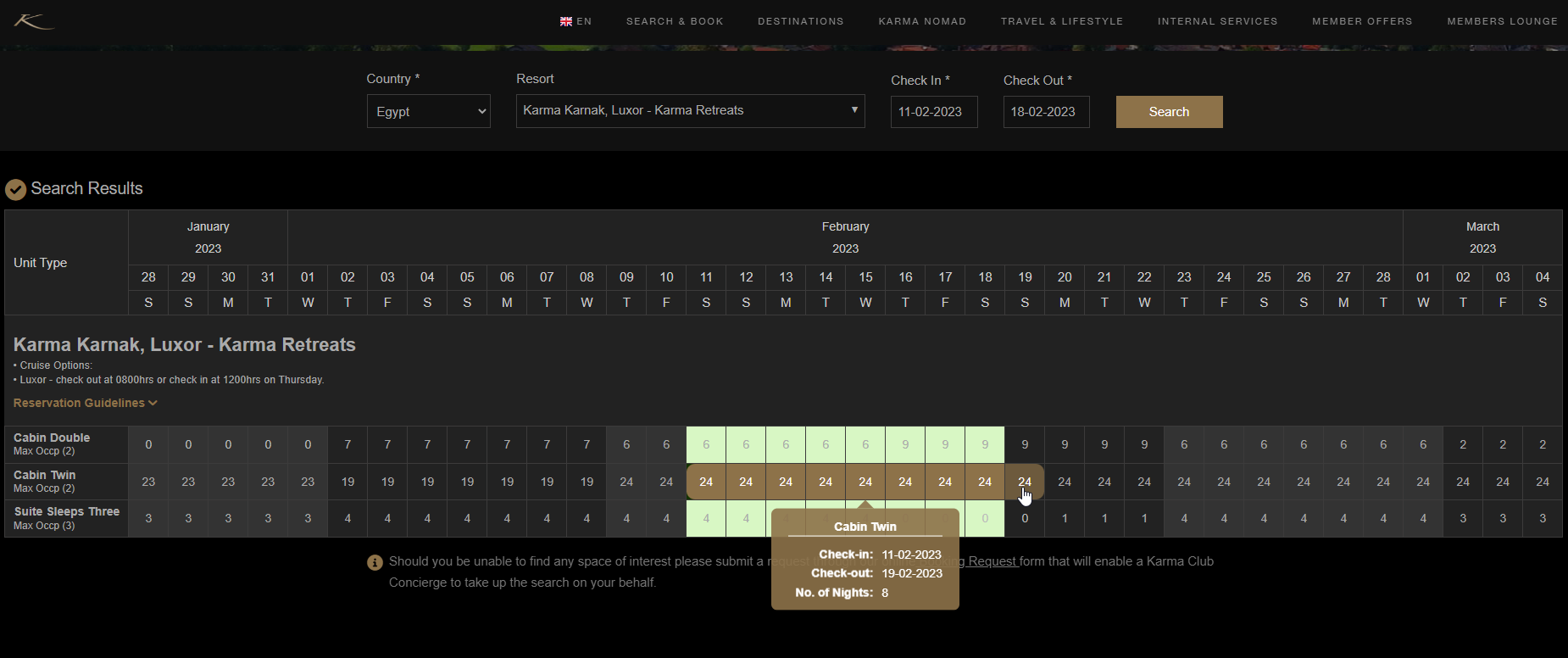Open the Travel & Lifestyle menu
The height and width of the screenshot is (658, 1568).
click(1062, 21)
